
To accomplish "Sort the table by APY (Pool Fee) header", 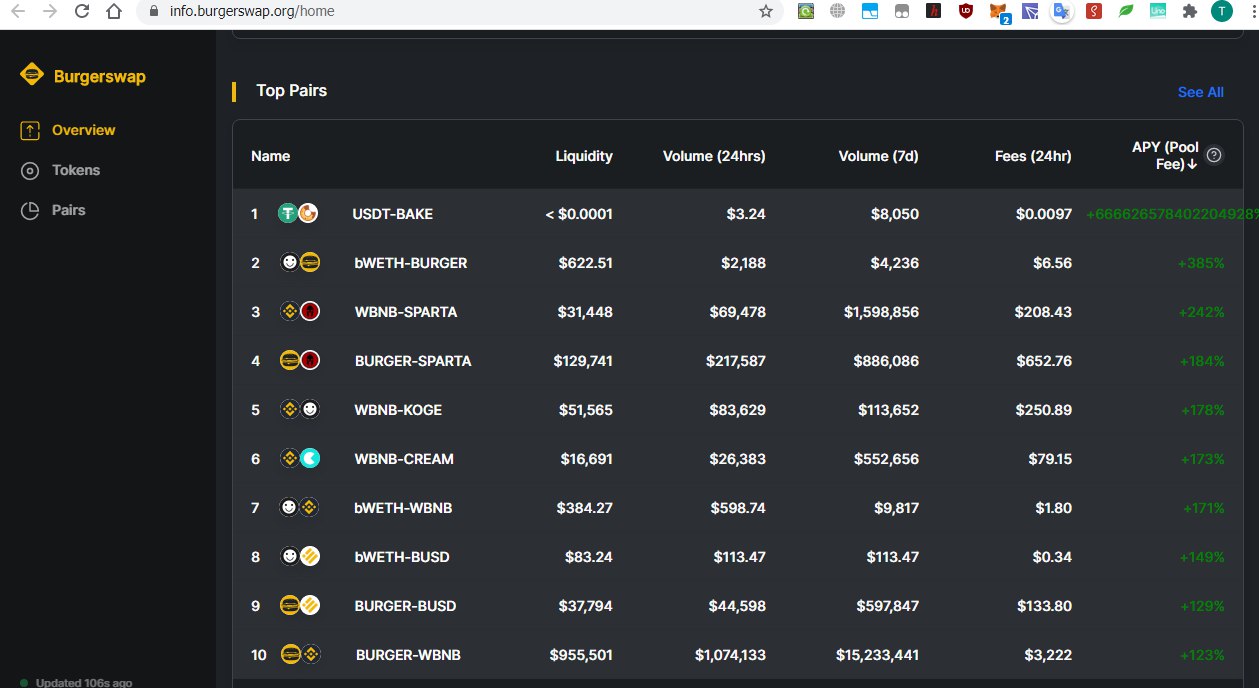I will coord(1165,155).
